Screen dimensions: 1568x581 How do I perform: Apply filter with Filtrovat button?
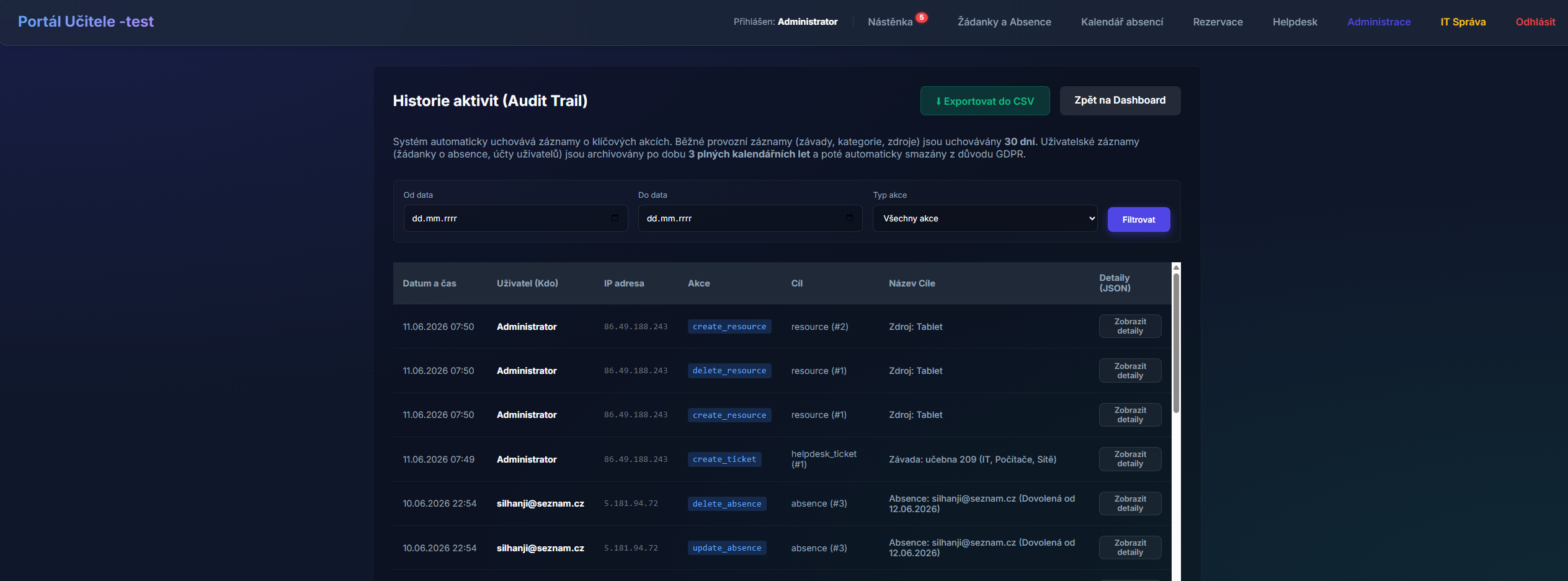tap(1139, 220)
